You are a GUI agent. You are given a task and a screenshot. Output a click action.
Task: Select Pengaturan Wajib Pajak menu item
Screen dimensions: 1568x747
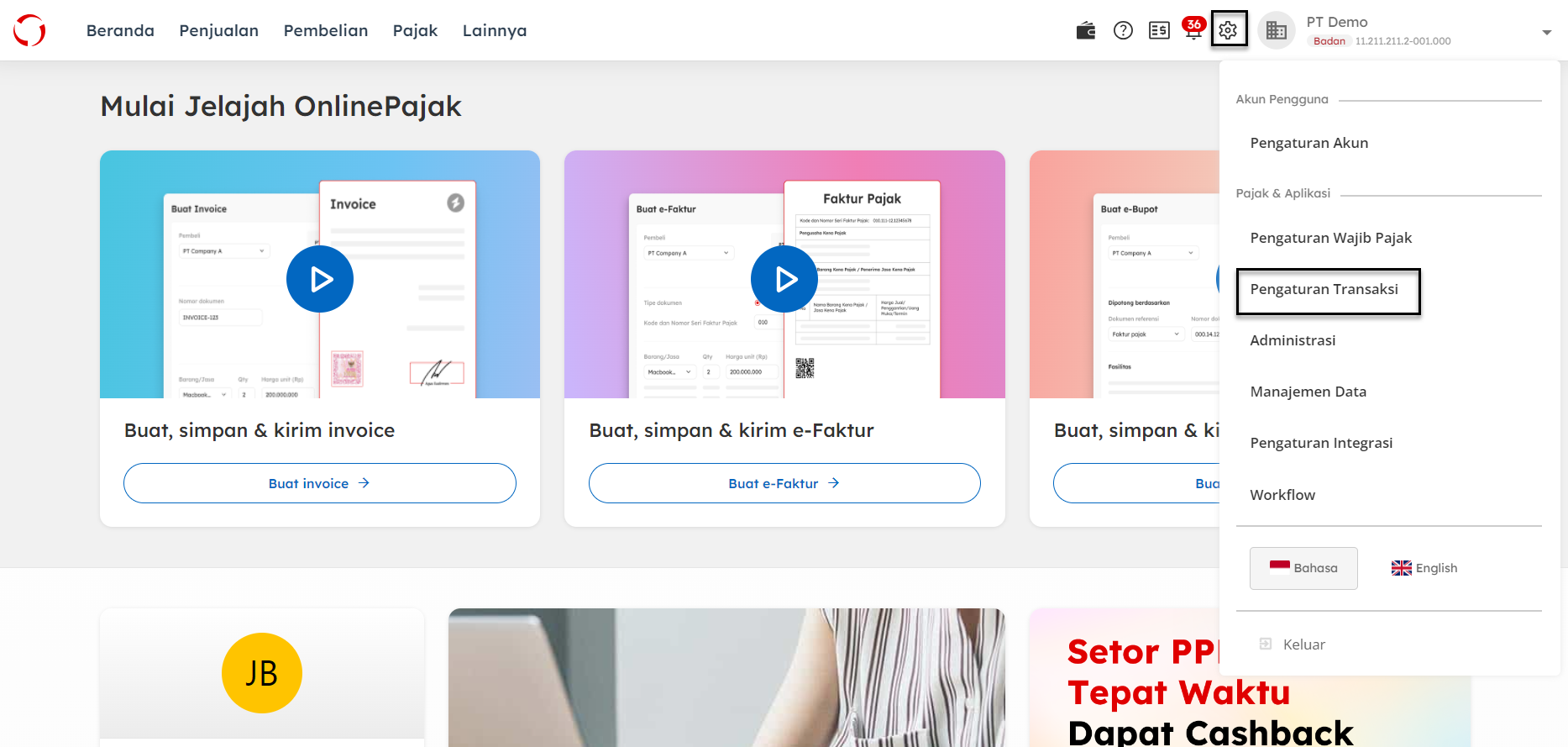click(x=1331, y=238)
